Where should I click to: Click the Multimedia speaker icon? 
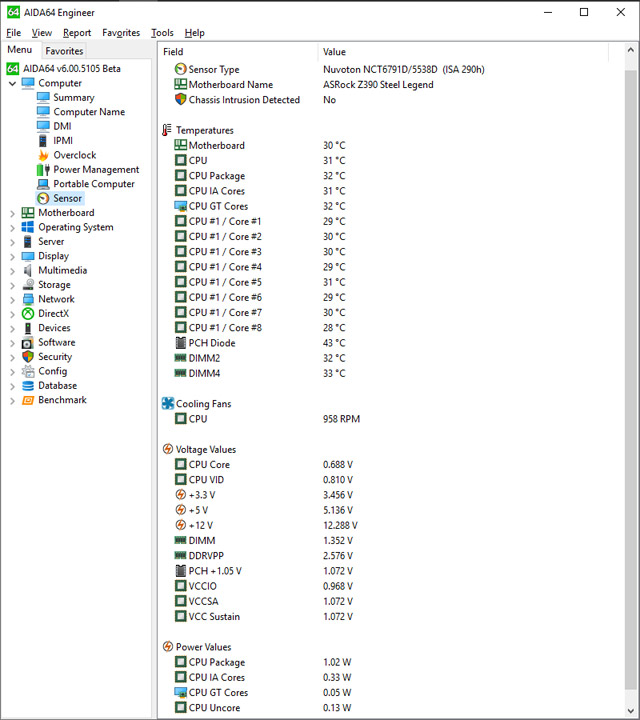pyautogui.click(x=28, y=270)
